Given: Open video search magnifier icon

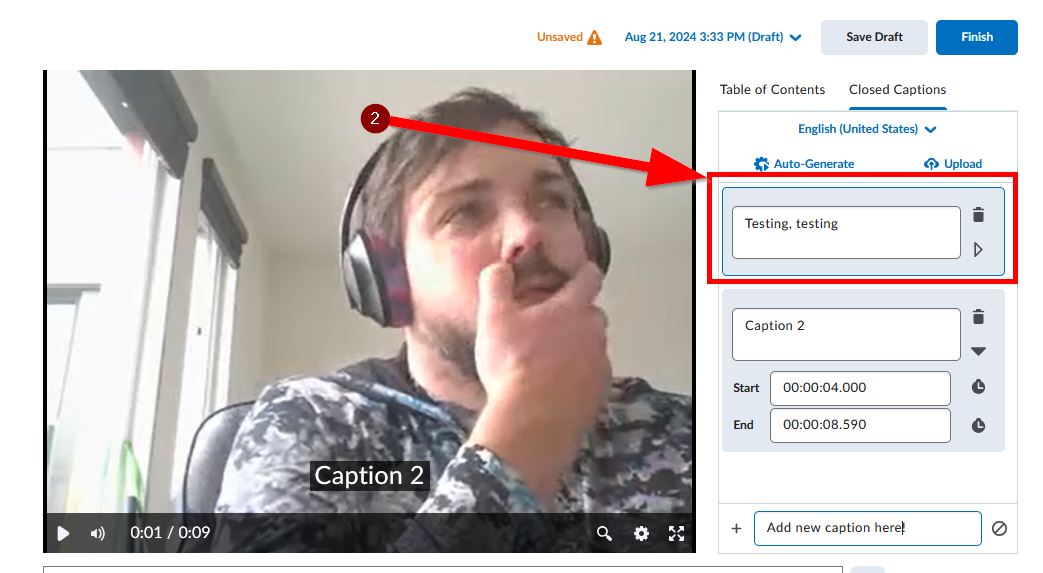Looking at the screenshot, I should coord(604,533).
